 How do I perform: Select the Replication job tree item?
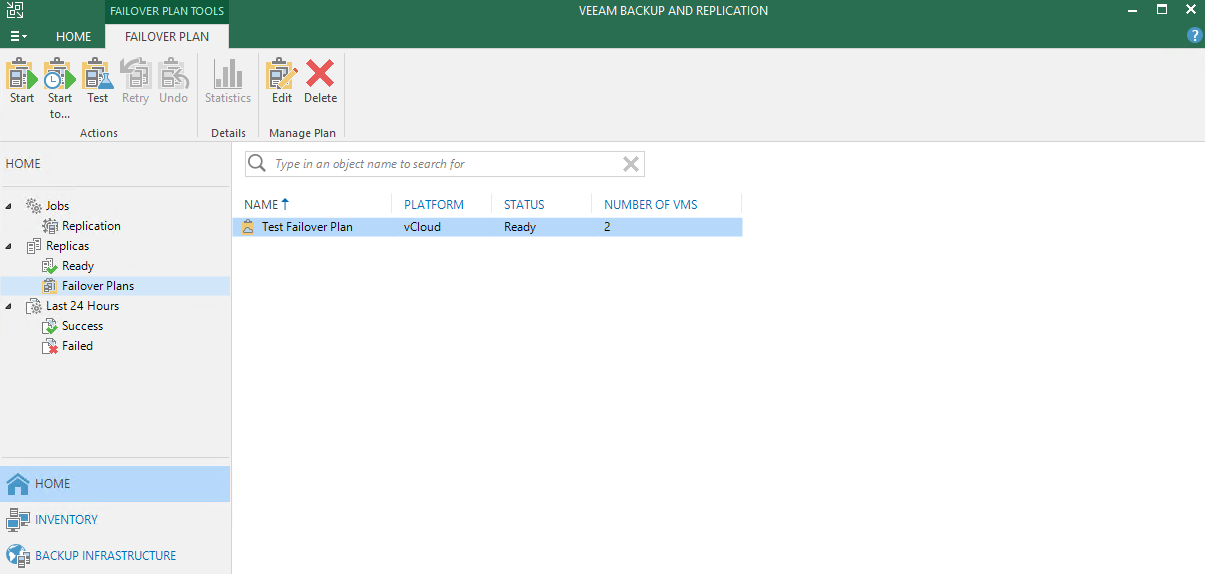click(91, 226)
